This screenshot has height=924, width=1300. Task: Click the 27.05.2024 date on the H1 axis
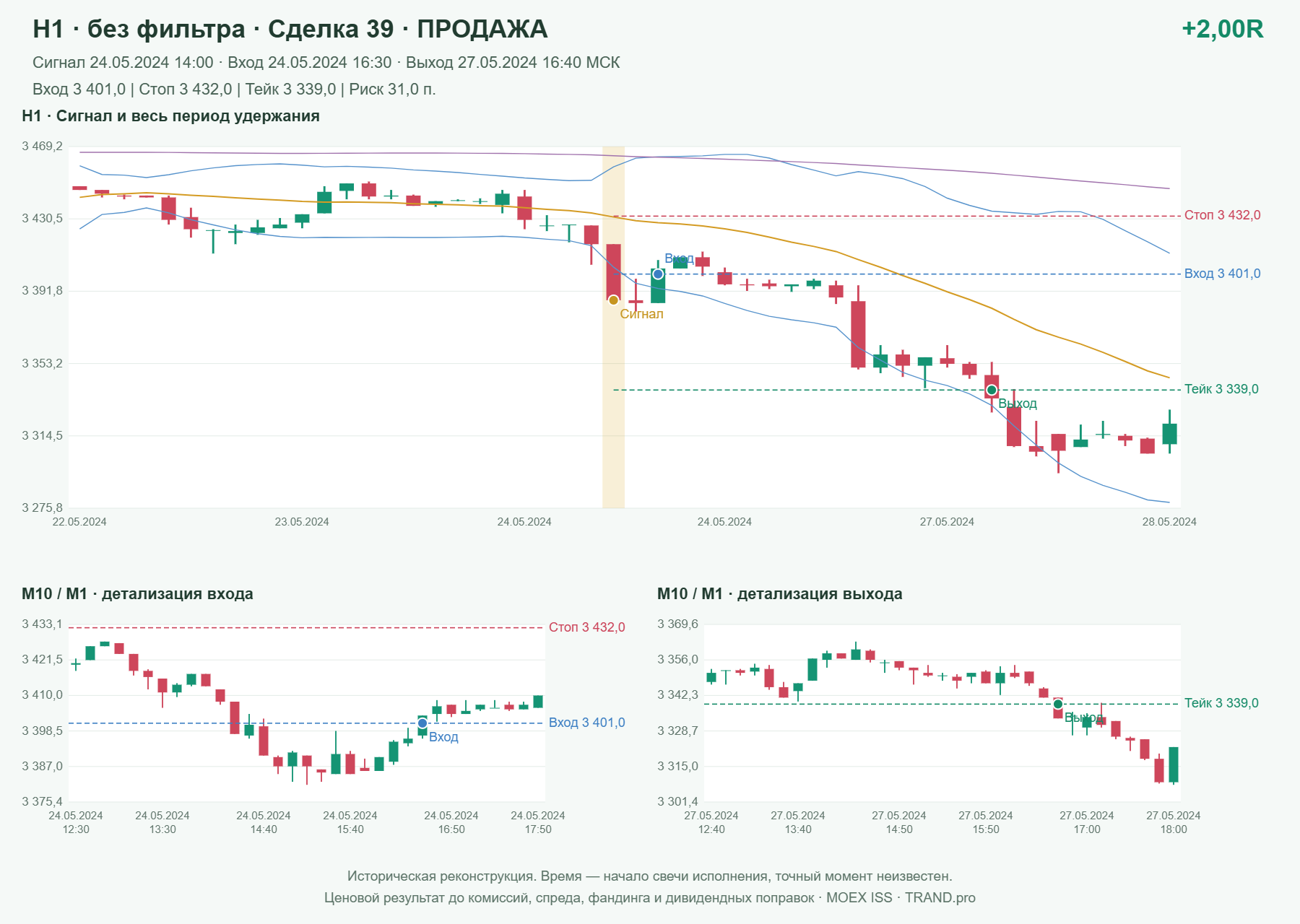[947, 522]
